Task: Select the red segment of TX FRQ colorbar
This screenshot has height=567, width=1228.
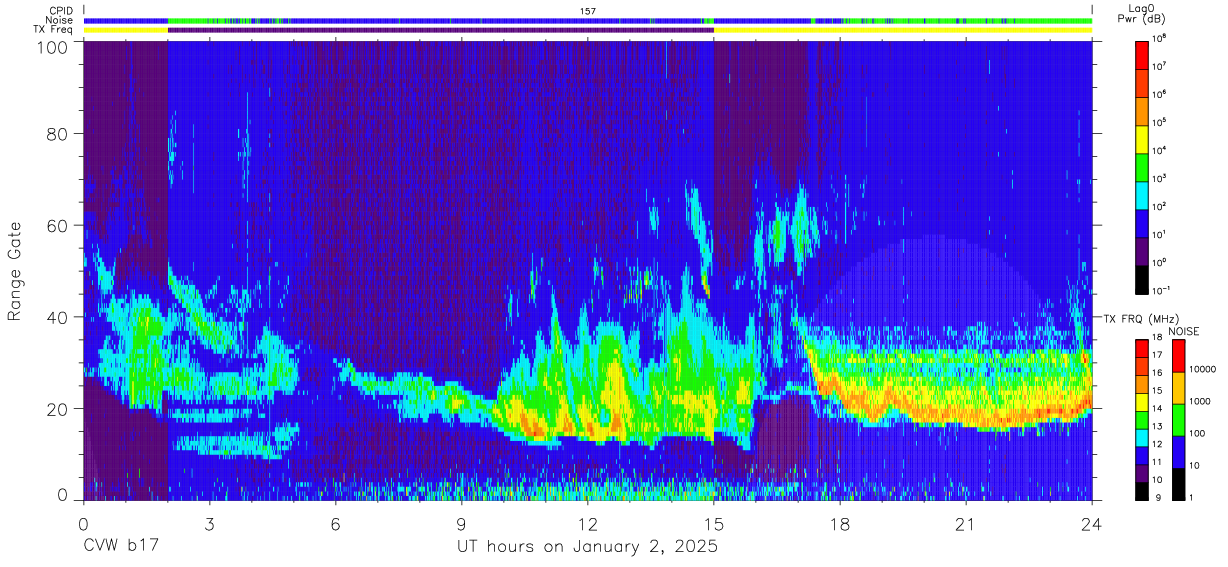Action: pyautogui.click(x=1142, y=349)
